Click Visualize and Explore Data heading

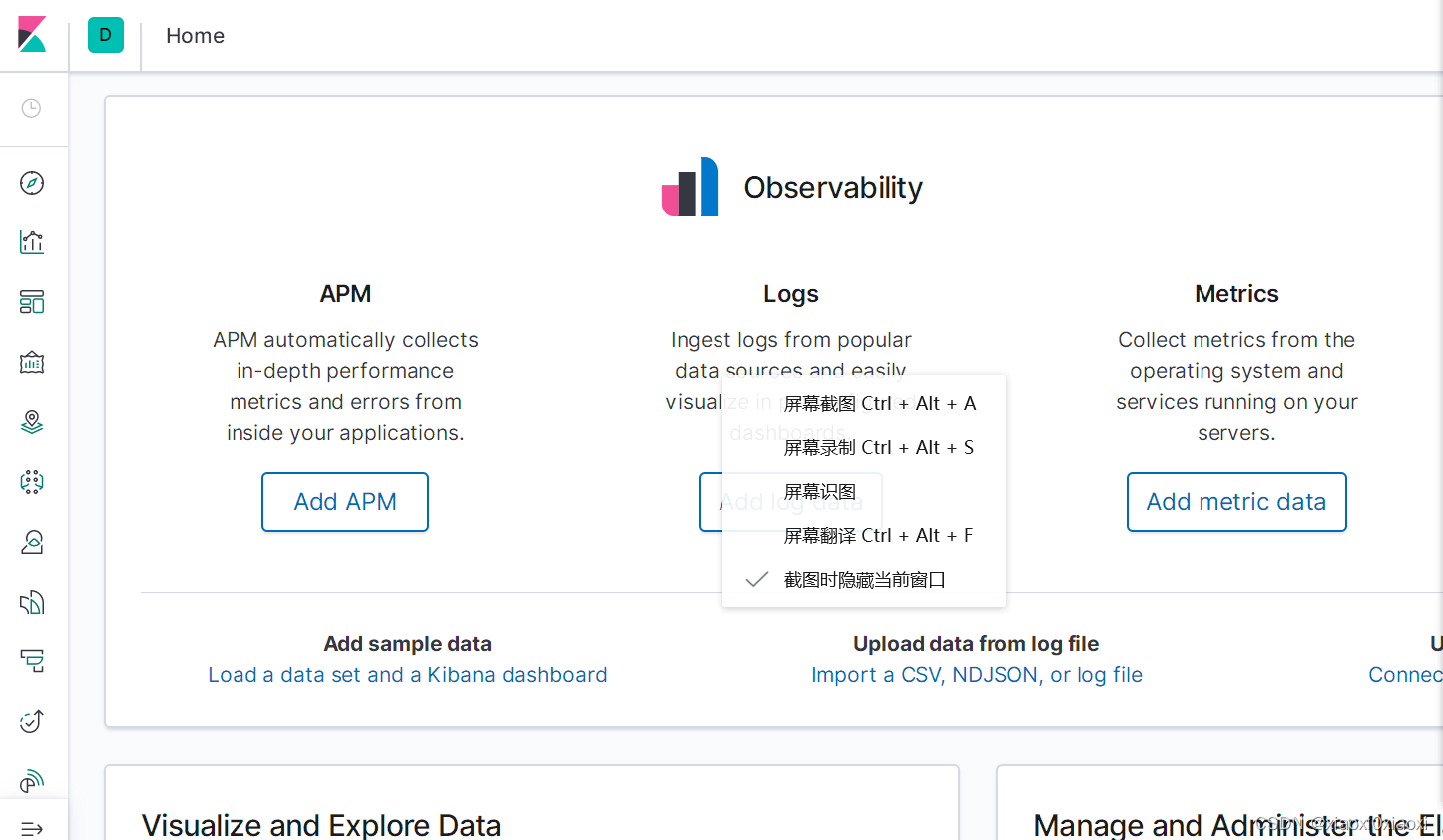(321, 825)
